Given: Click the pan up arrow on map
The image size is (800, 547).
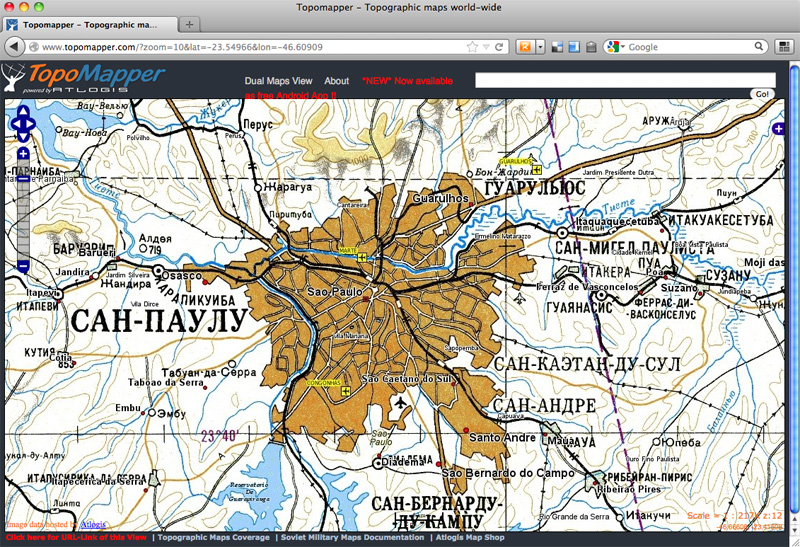Looking at the screenshot, I should tap(23, 112).
